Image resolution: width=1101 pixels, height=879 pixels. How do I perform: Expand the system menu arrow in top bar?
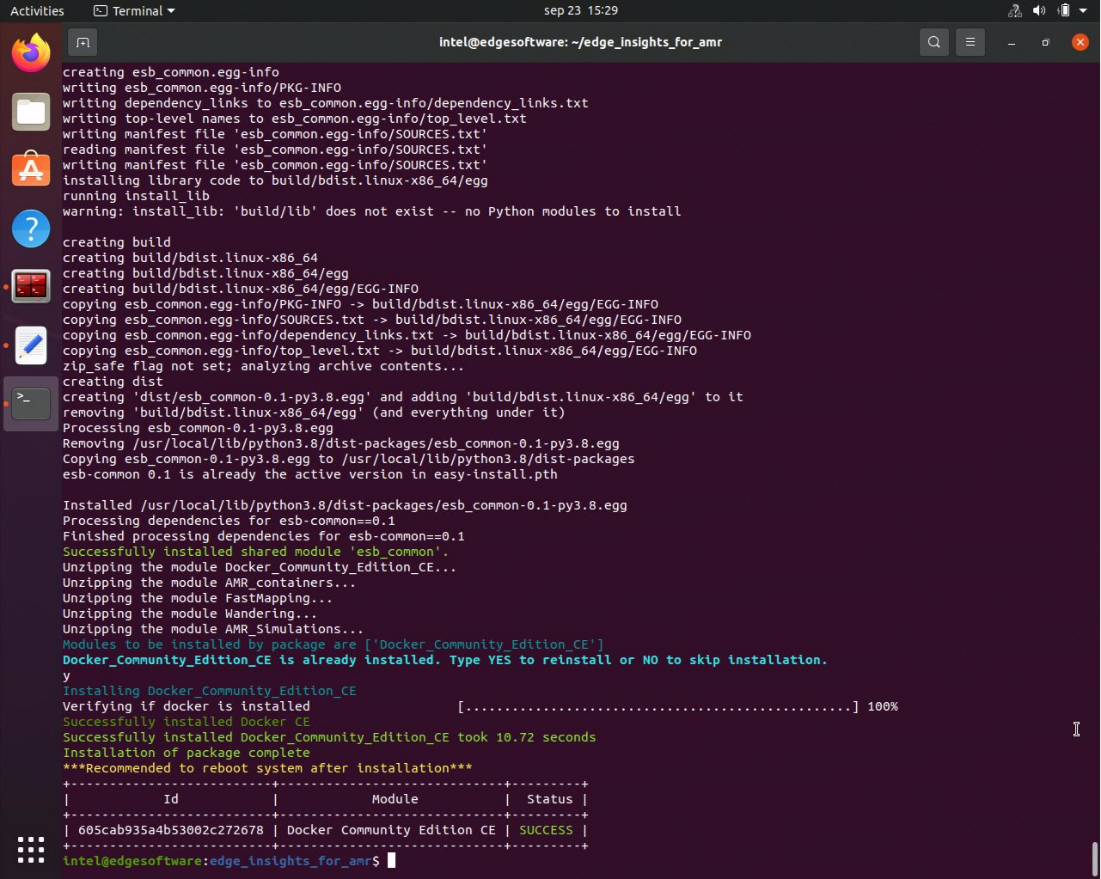click(x=1084, y=11)
